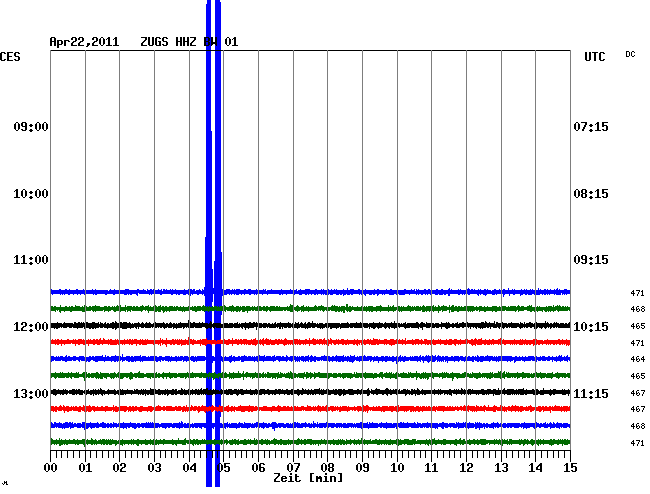Click DC value 467 beside the 11:15 trace
Viewport: 650px width, 494px height.
pyautogui.click(x=638, y=393)
